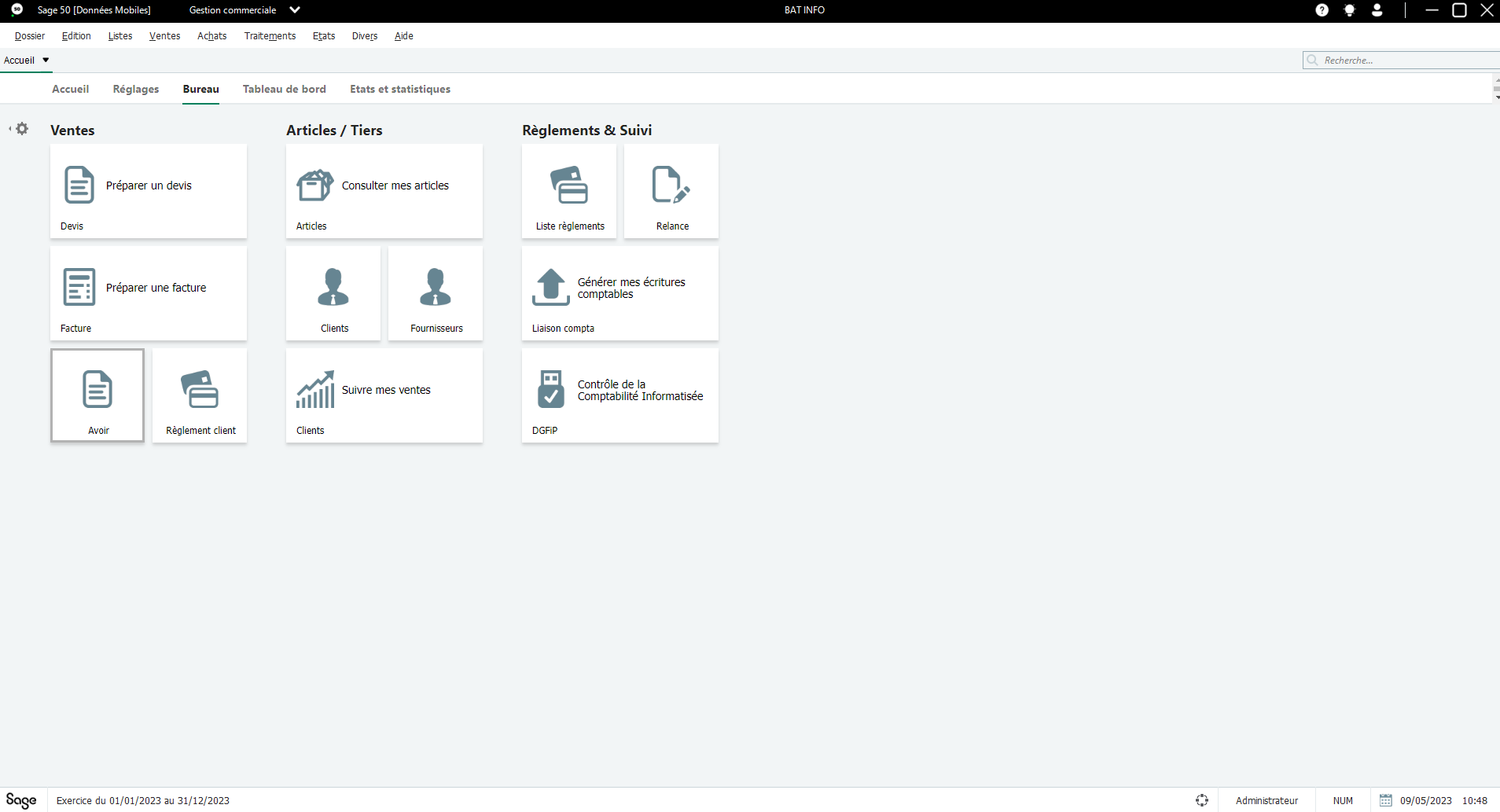This screenshot has width=1500, height=812.
Task: Select the Relance document icon
Action: (671, 185)
